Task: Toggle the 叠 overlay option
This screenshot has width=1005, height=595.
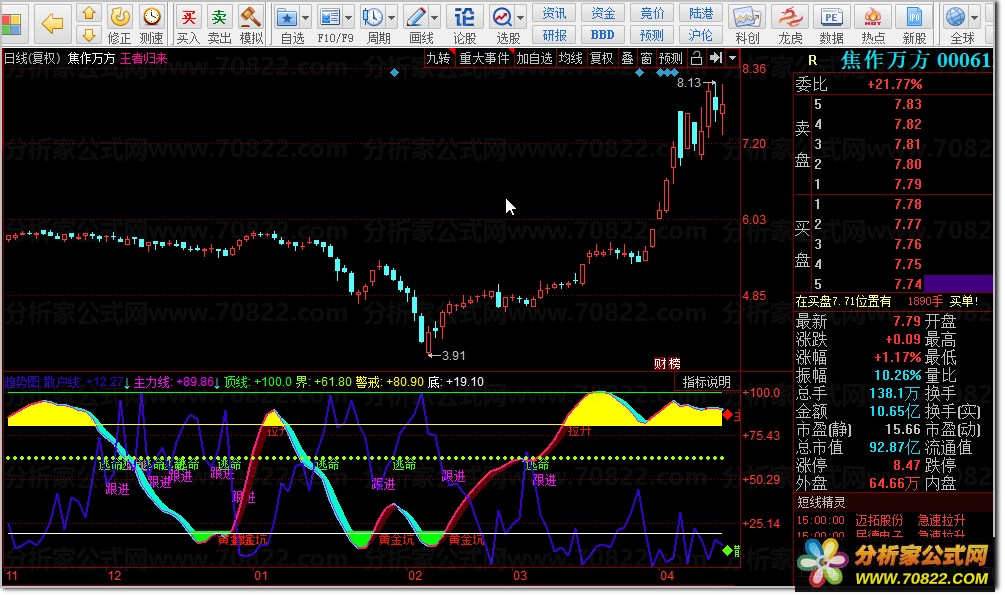Action: (x=627, y=58)
